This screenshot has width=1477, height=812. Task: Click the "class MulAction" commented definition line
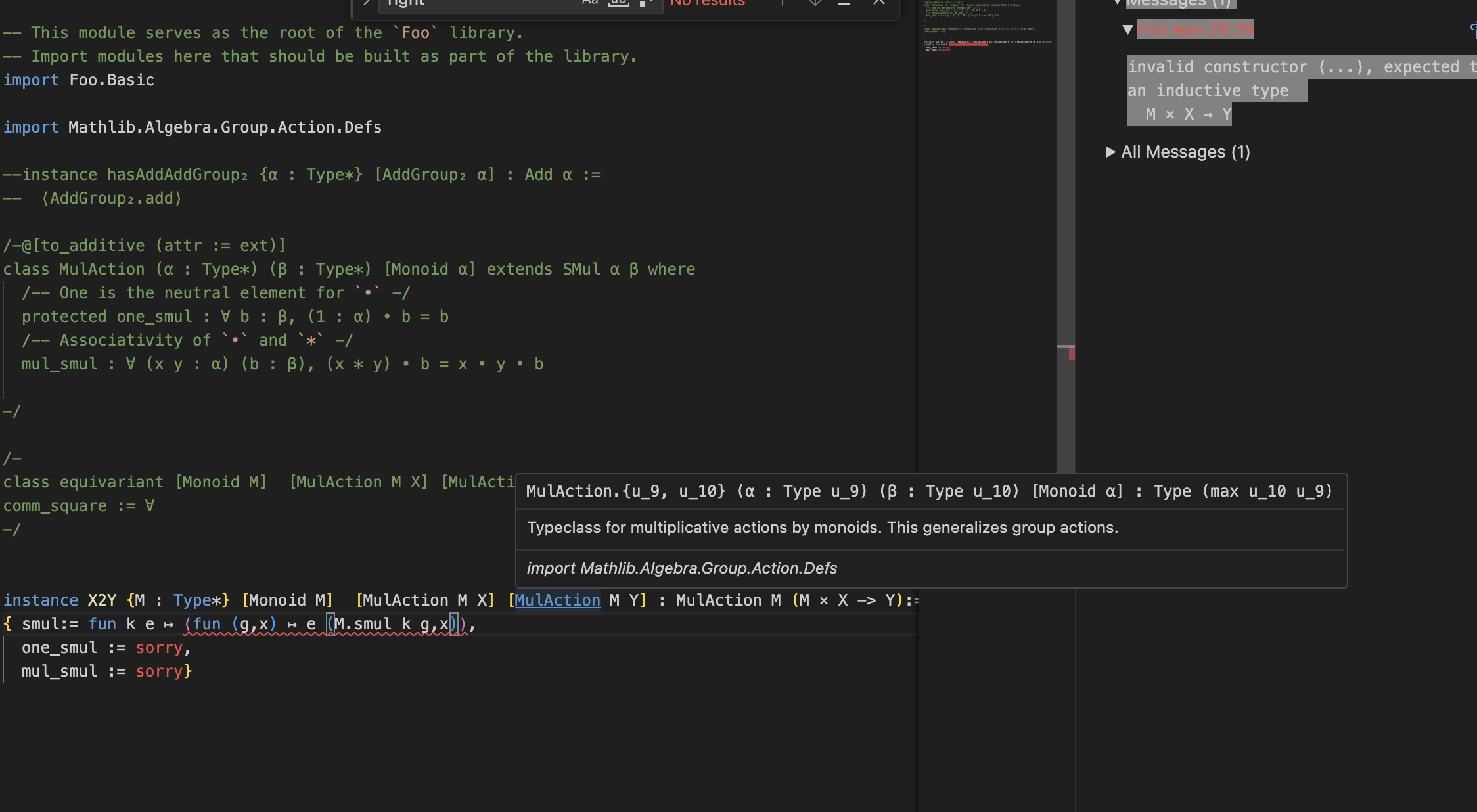pyautogui.click(x=349, y=269)
